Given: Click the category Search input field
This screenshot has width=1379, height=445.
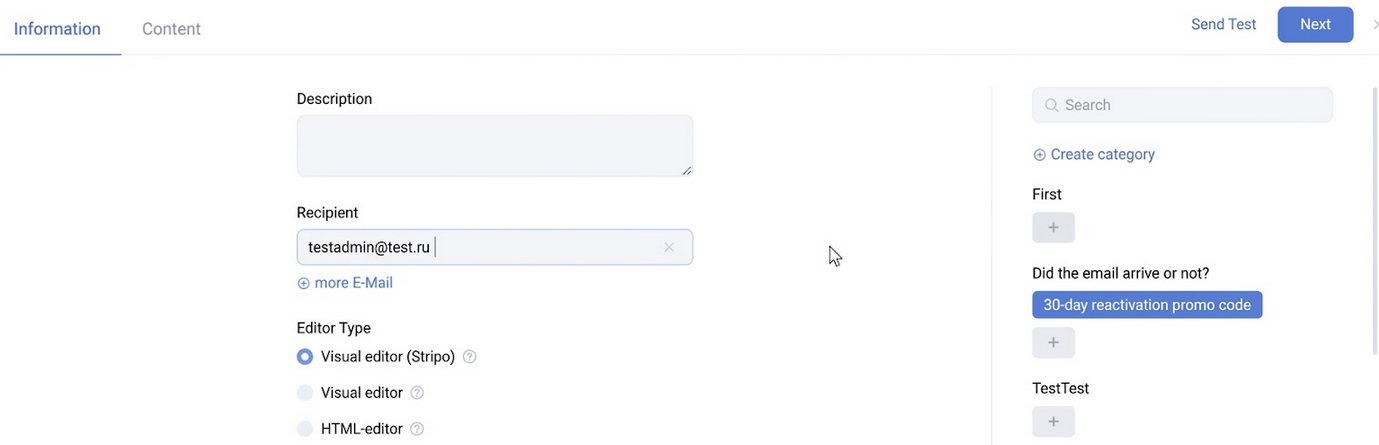Looking at the screenshot, I should point(1190,105).
